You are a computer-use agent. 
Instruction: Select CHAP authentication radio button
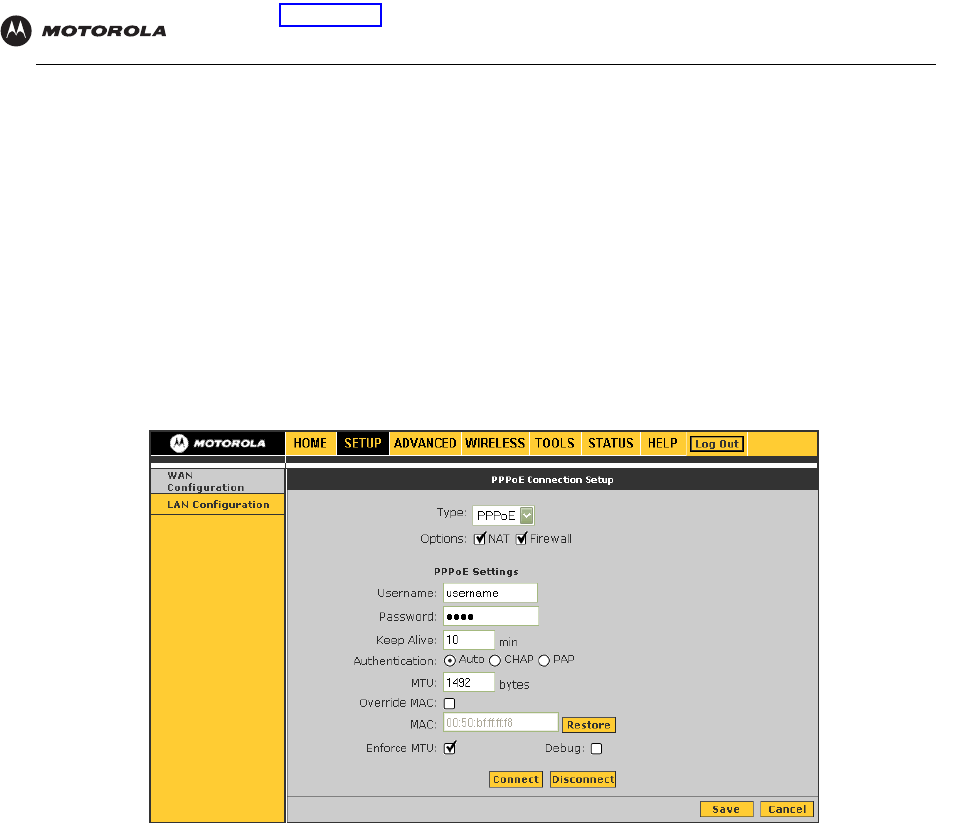pyautogui.click(x=495, y=660)
